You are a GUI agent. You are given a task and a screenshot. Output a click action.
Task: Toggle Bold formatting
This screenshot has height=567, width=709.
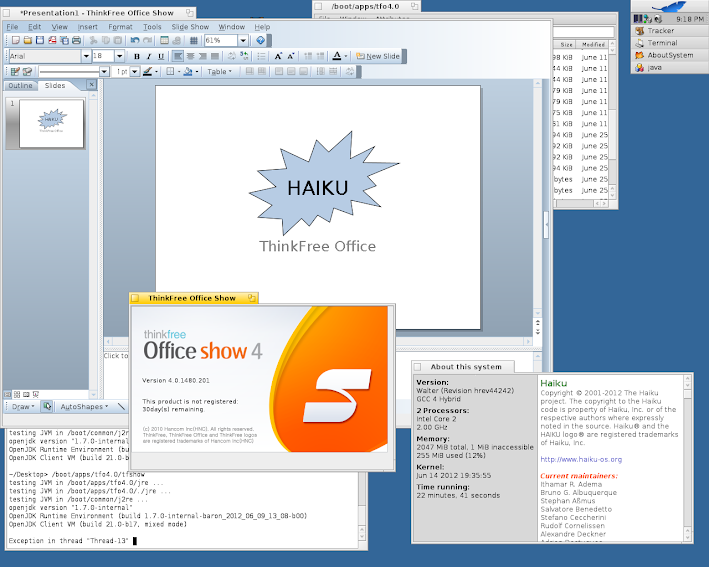pyautogui.click(x=137, y=56)
